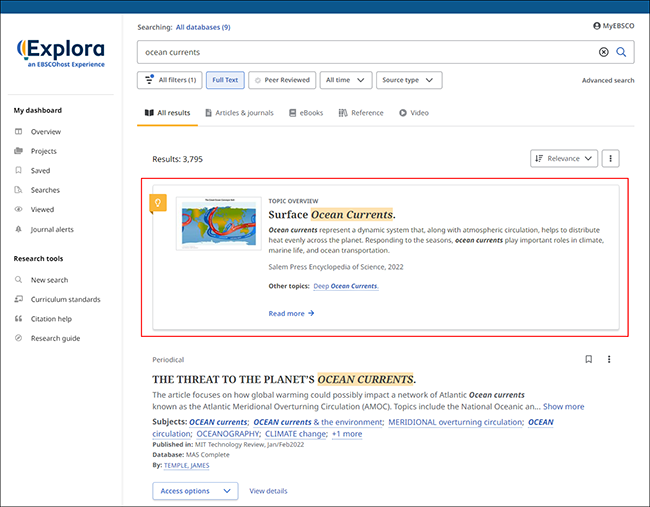Switch to eBooks tab
The image size is (650, 507).
(x=306, y=113)
